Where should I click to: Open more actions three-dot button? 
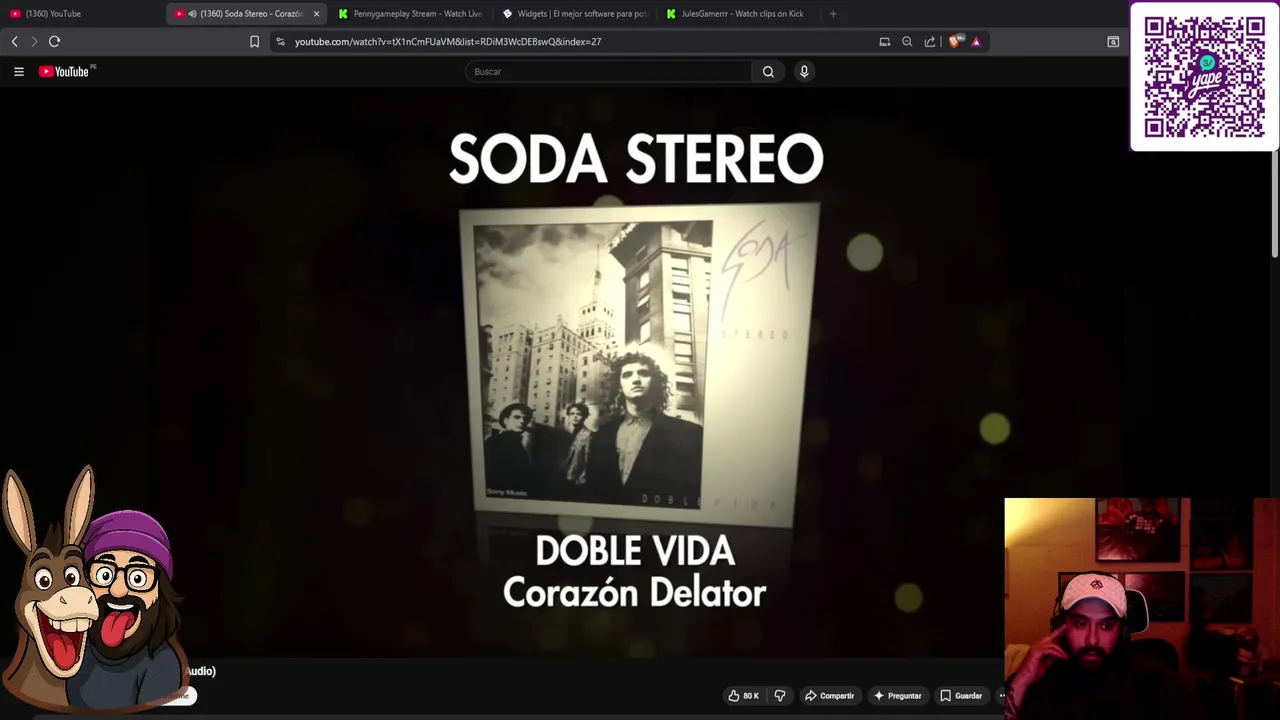tap(1002, 696)
